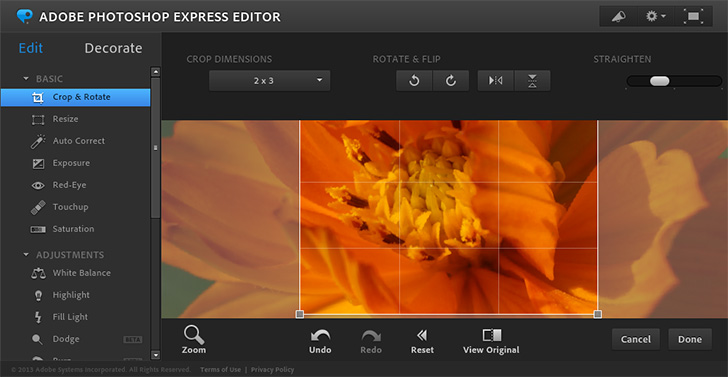Click the bottom-right crop handle
Image resolution: width=728 pixels, height=377 pixels.
click(598, 314)
